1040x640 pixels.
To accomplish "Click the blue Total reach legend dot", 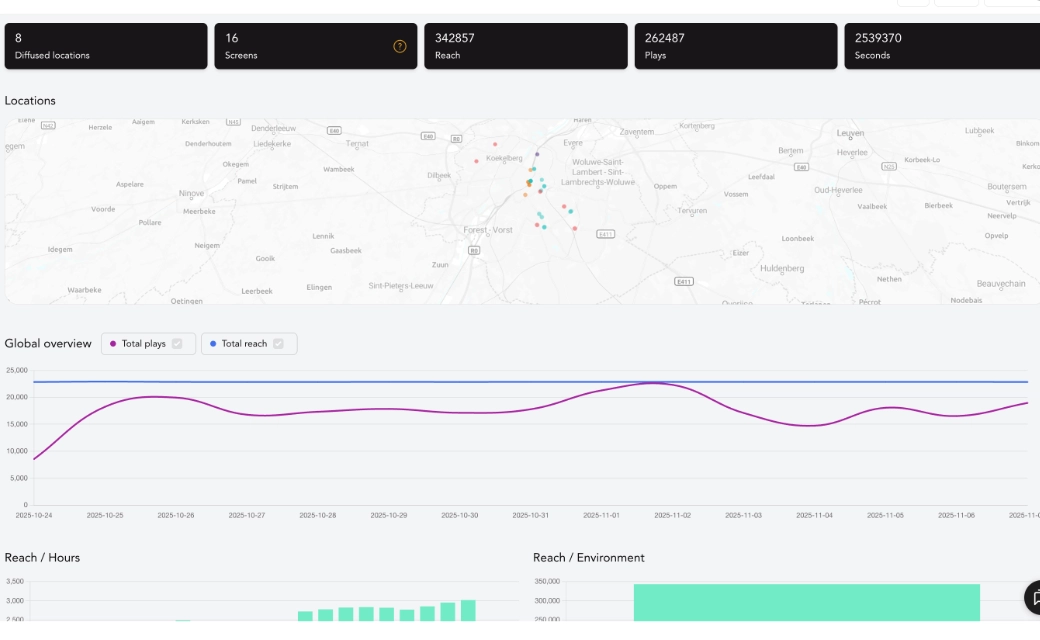I will [213, 344].
